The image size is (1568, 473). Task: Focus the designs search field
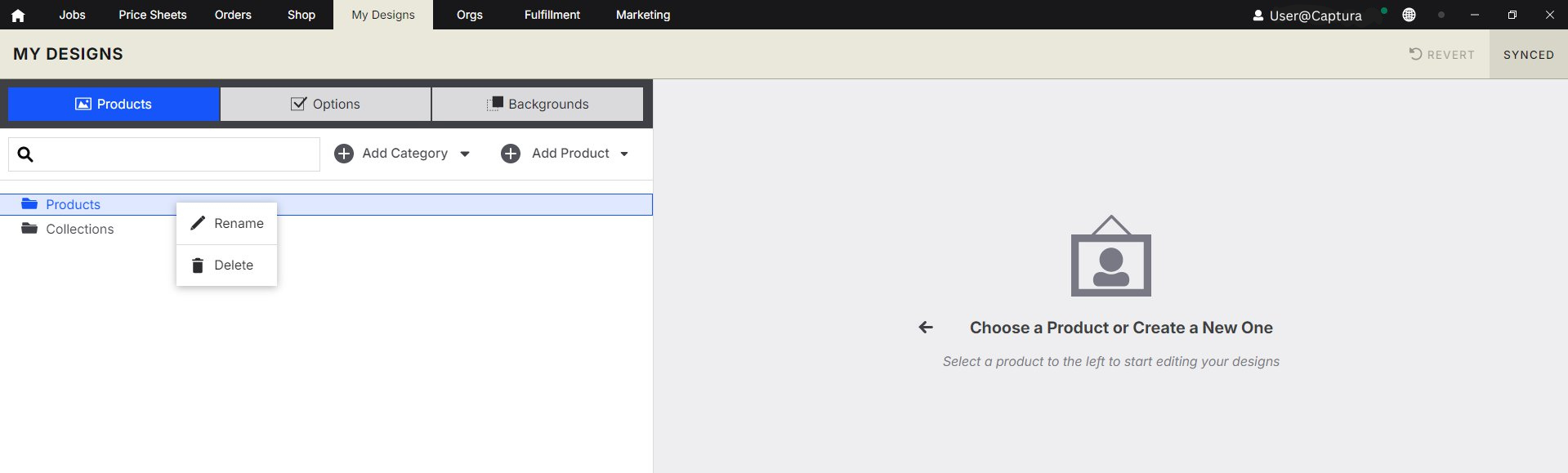point(164,154)
